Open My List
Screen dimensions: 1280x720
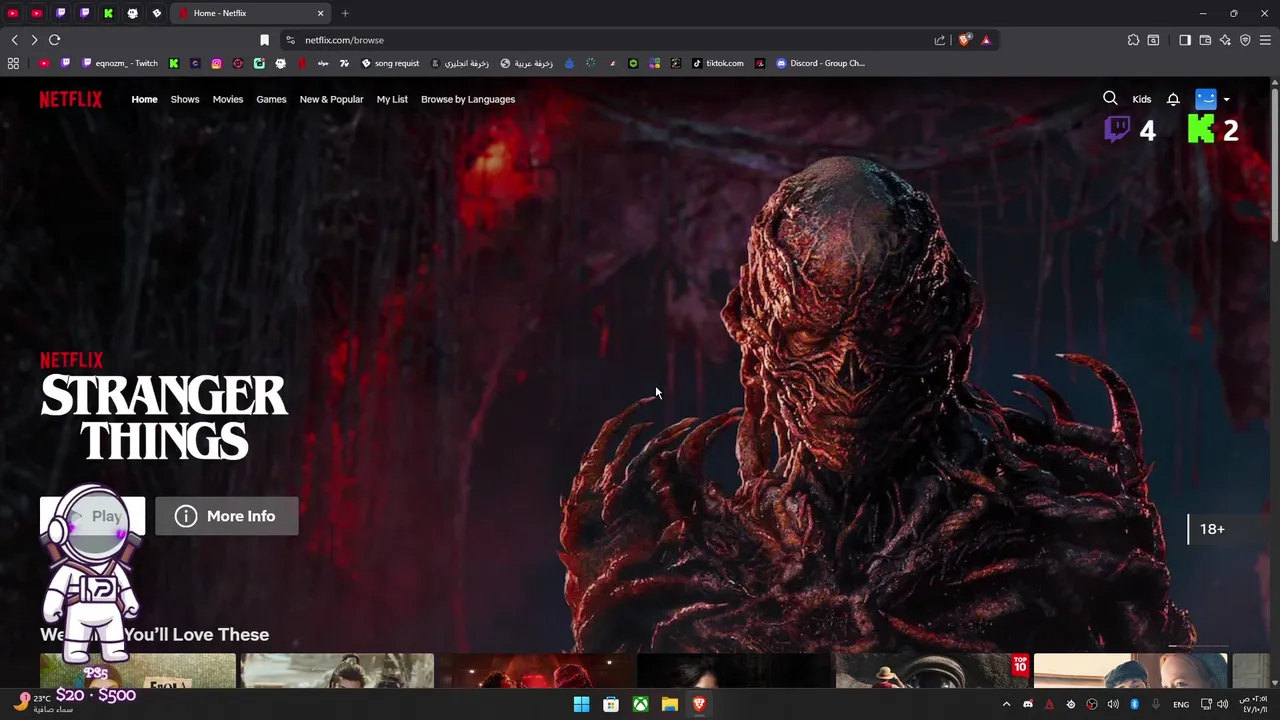click(392, 99)
